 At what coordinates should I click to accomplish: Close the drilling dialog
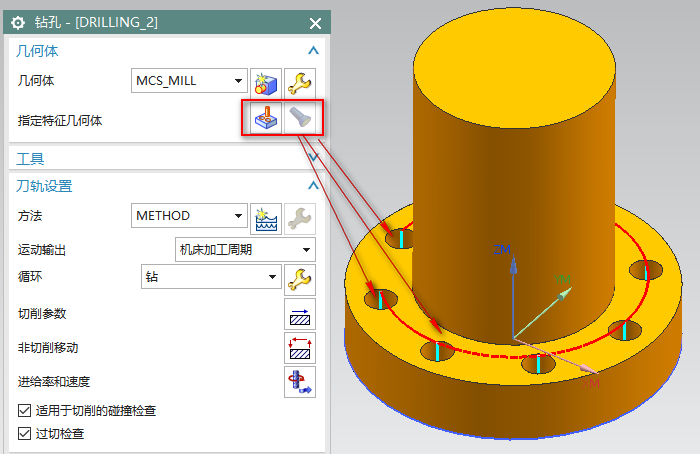(x=315, y=23)
